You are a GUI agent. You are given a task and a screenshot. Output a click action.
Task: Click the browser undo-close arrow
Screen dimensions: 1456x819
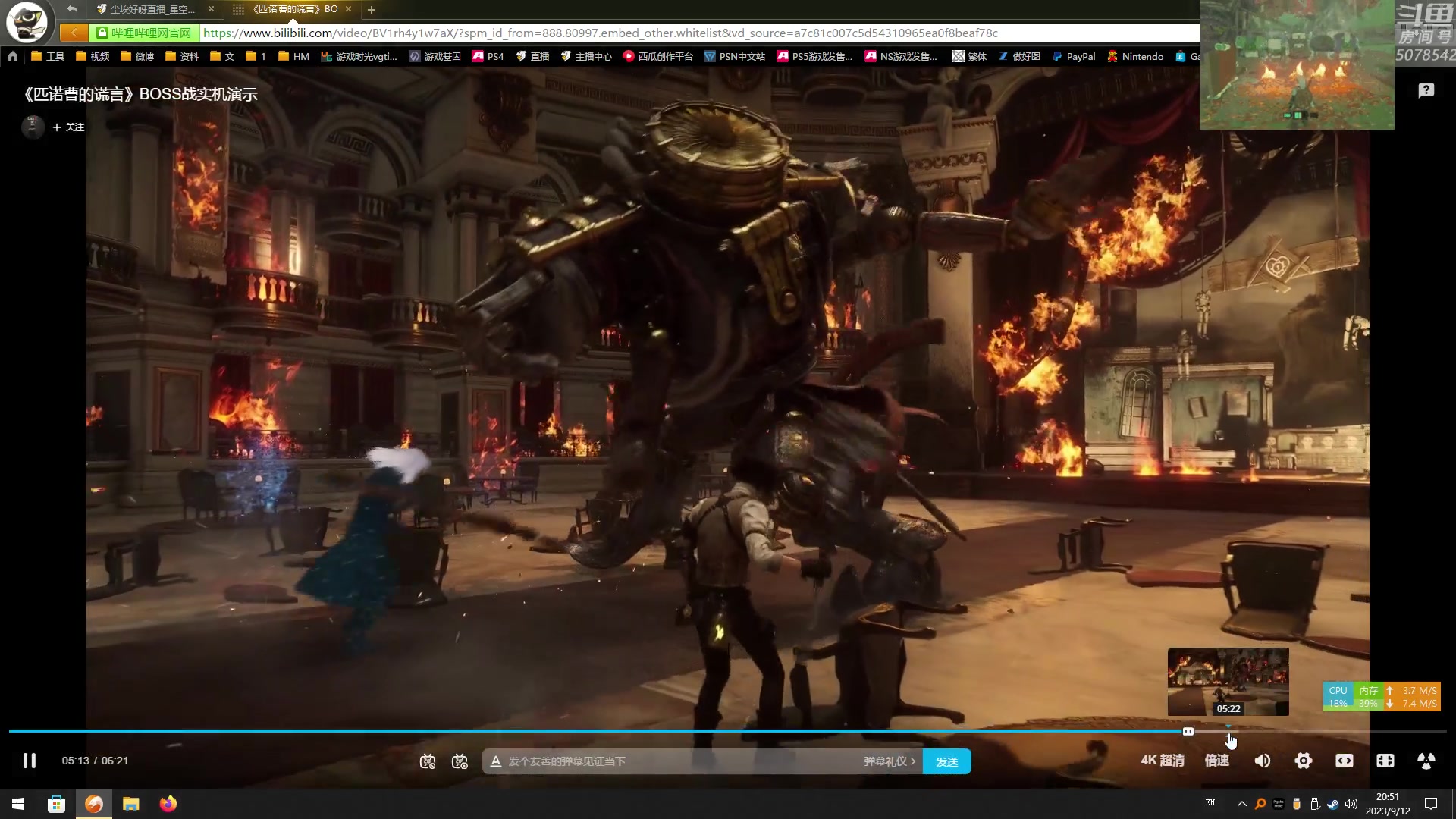[x=72, y=9]
